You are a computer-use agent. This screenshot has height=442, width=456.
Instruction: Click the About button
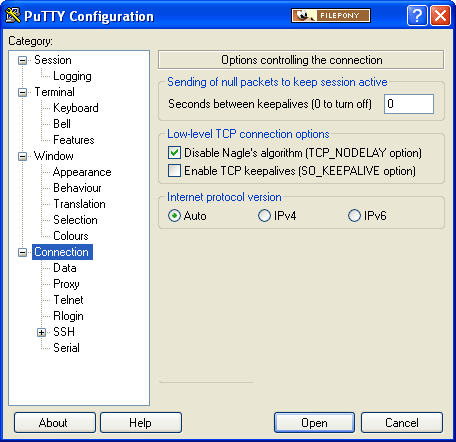coord(55,423)
